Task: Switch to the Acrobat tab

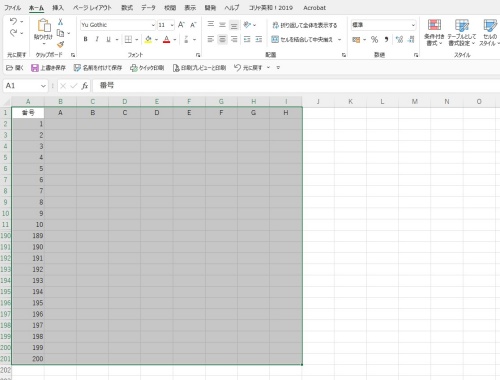Action: pos(314,8)
